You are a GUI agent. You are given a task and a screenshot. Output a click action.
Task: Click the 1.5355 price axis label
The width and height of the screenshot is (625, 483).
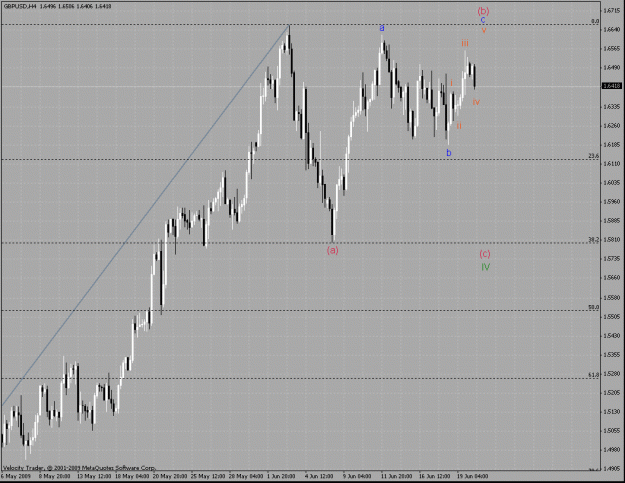(612, 355)
